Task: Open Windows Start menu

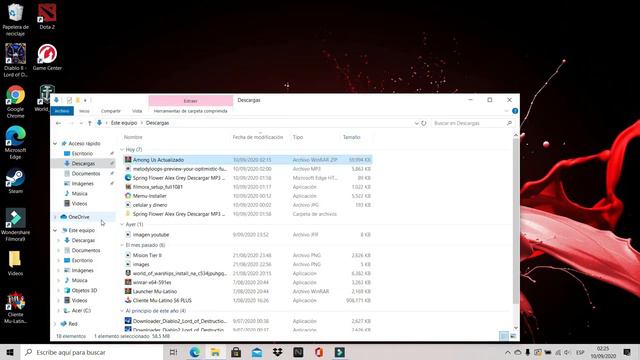Action: pos(10,352)
